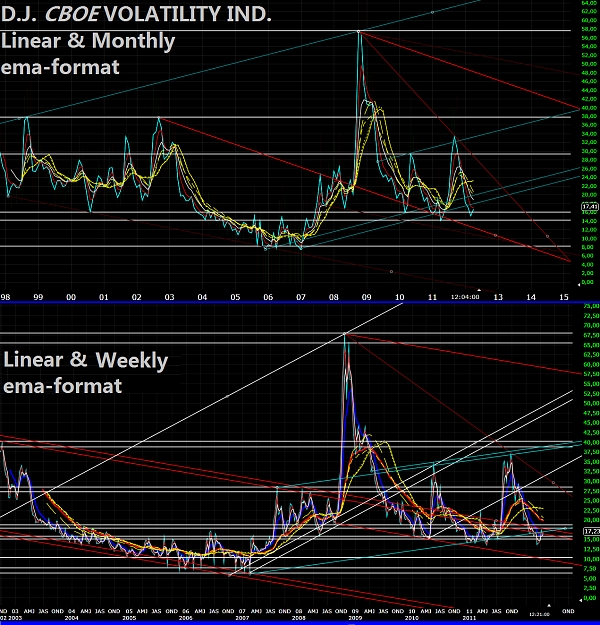Image resolution: width=600 pixels, height=625 pixels.
Task: Click the 22,50 level on weekly price axis
Action: (x=591, y=511)
